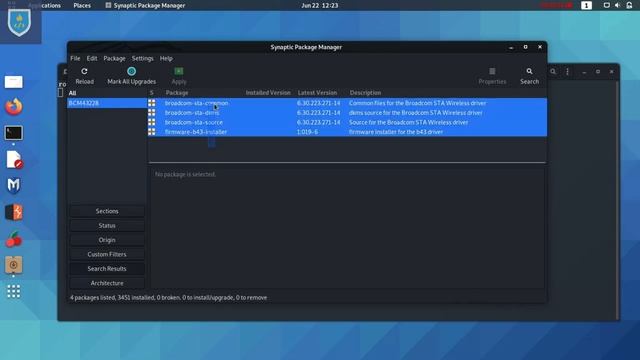Click the Apply toolbar icon
The width and height of the screenshot is (640, 360).
[x=179, y=71]
